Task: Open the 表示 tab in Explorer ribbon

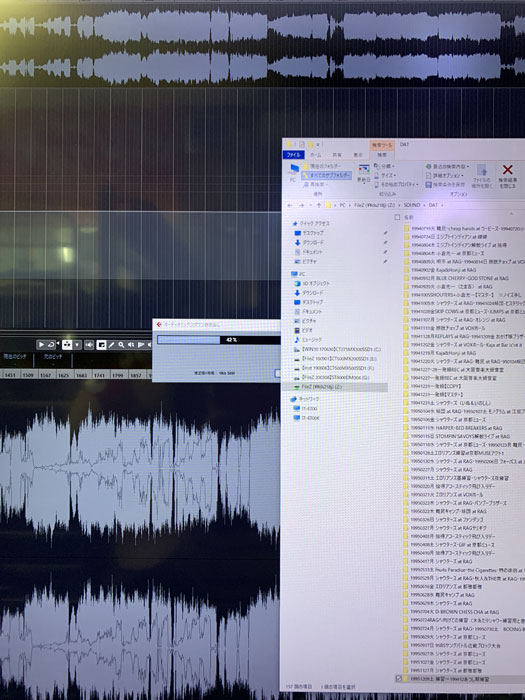Action: tap(358, 154)
